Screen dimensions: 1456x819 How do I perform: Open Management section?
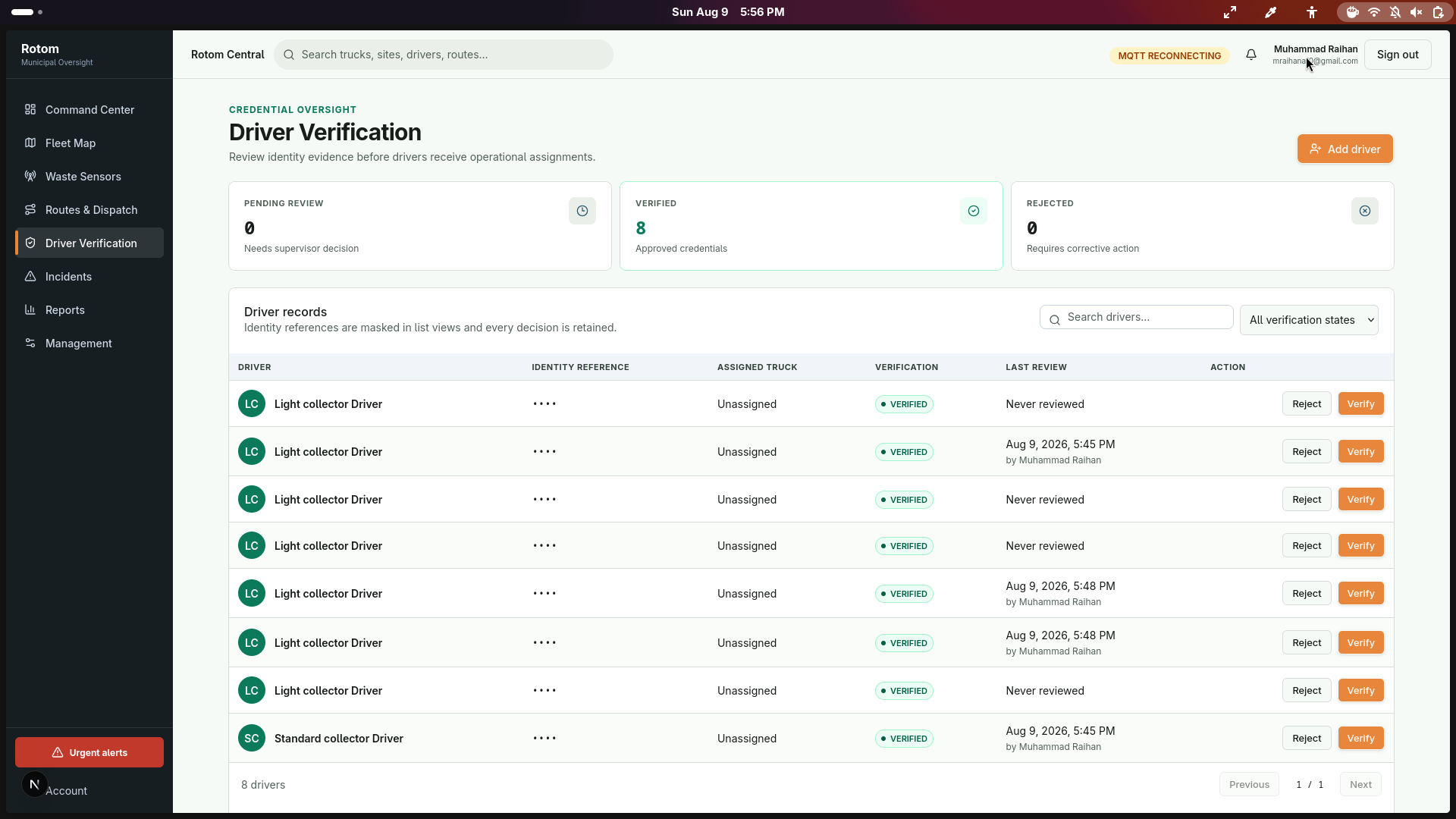pyautogui.click(x=89, y=343)
